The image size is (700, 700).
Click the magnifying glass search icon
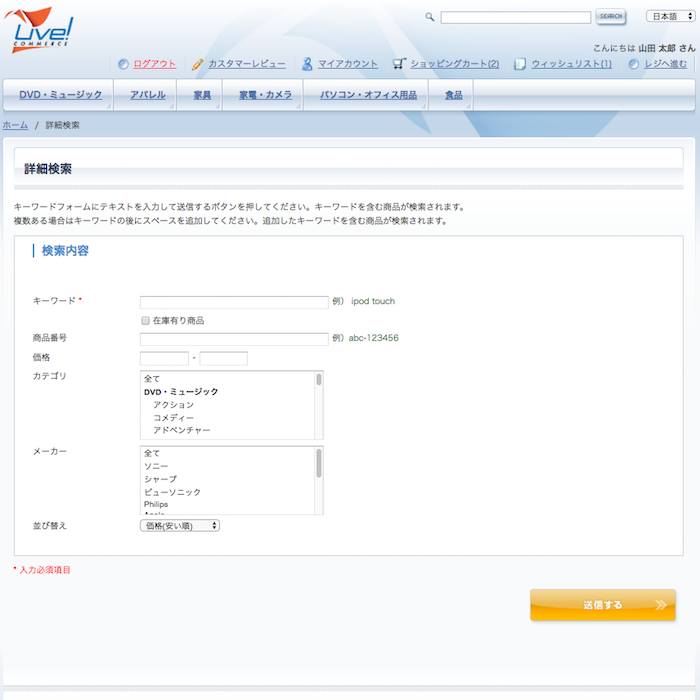tap(430, 17)
